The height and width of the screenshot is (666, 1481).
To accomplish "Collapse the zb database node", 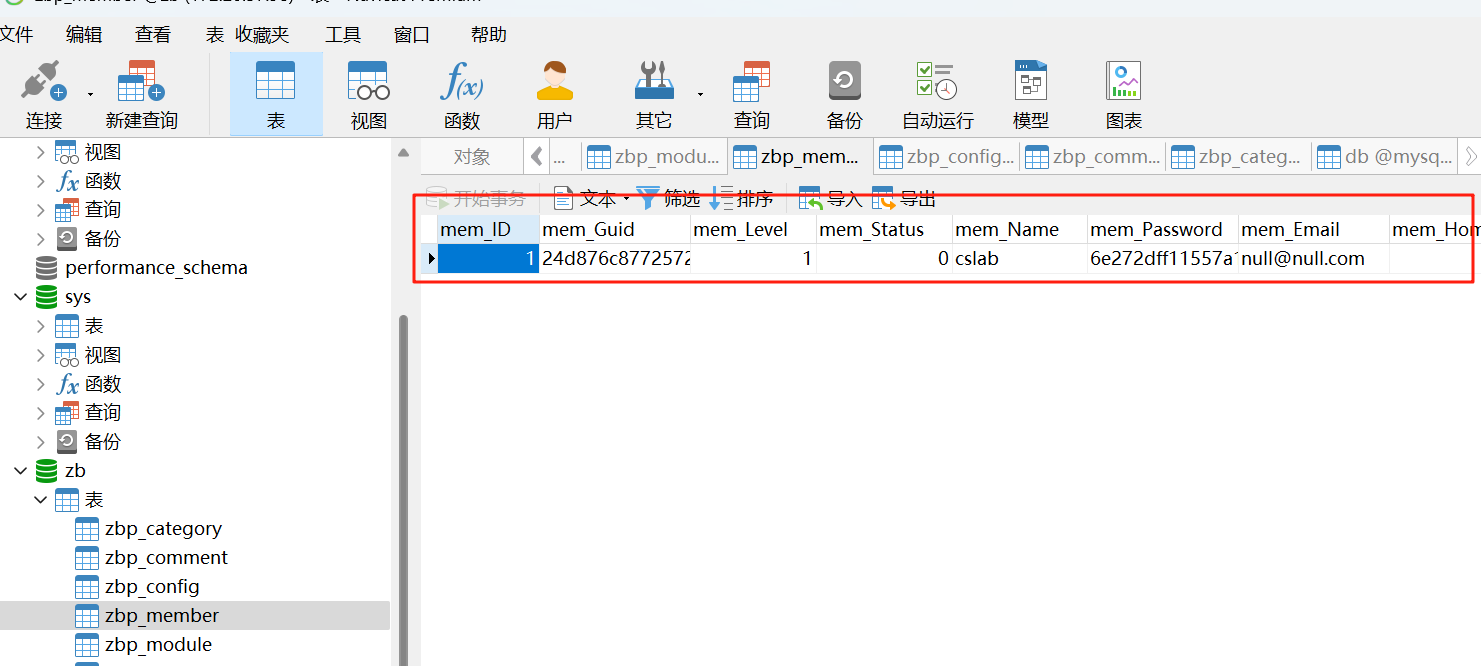I will click(19, 471).
